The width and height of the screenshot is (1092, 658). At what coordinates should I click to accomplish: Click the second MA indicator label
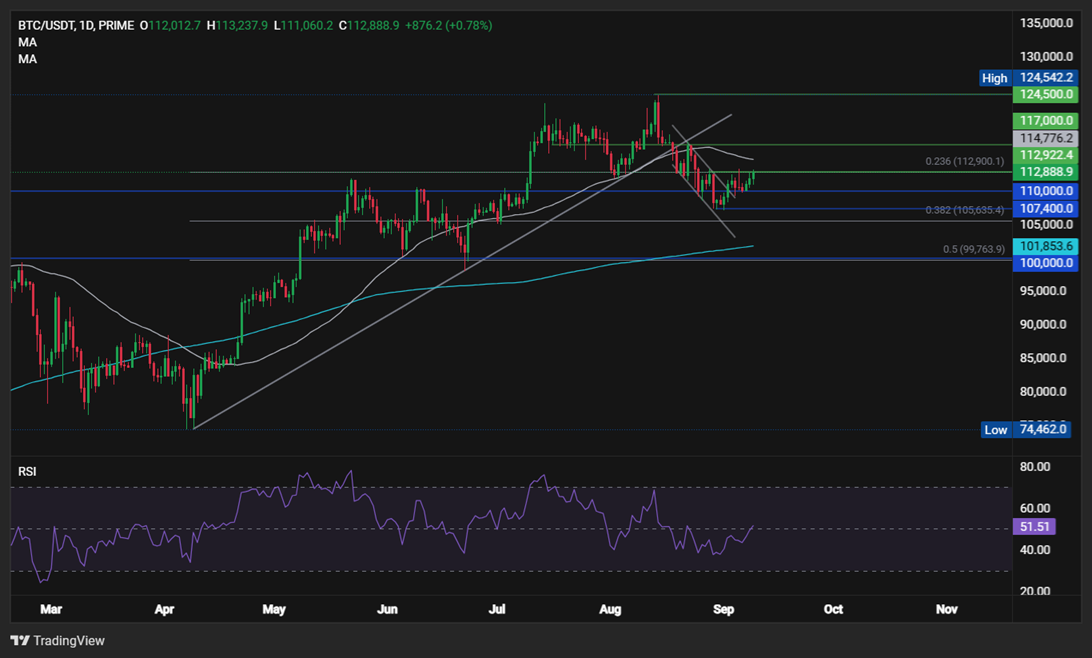[x=27, y=59]
